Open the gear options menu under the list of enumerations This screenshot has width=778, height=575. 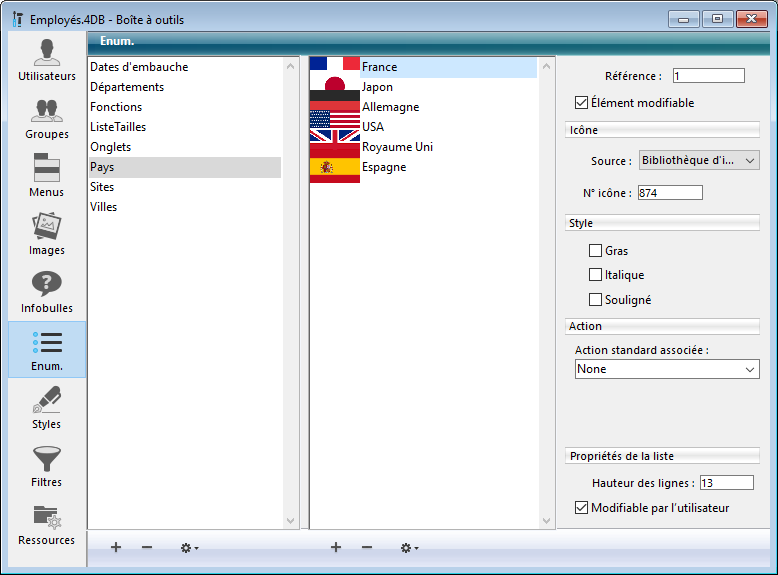(x=188, y=548)
